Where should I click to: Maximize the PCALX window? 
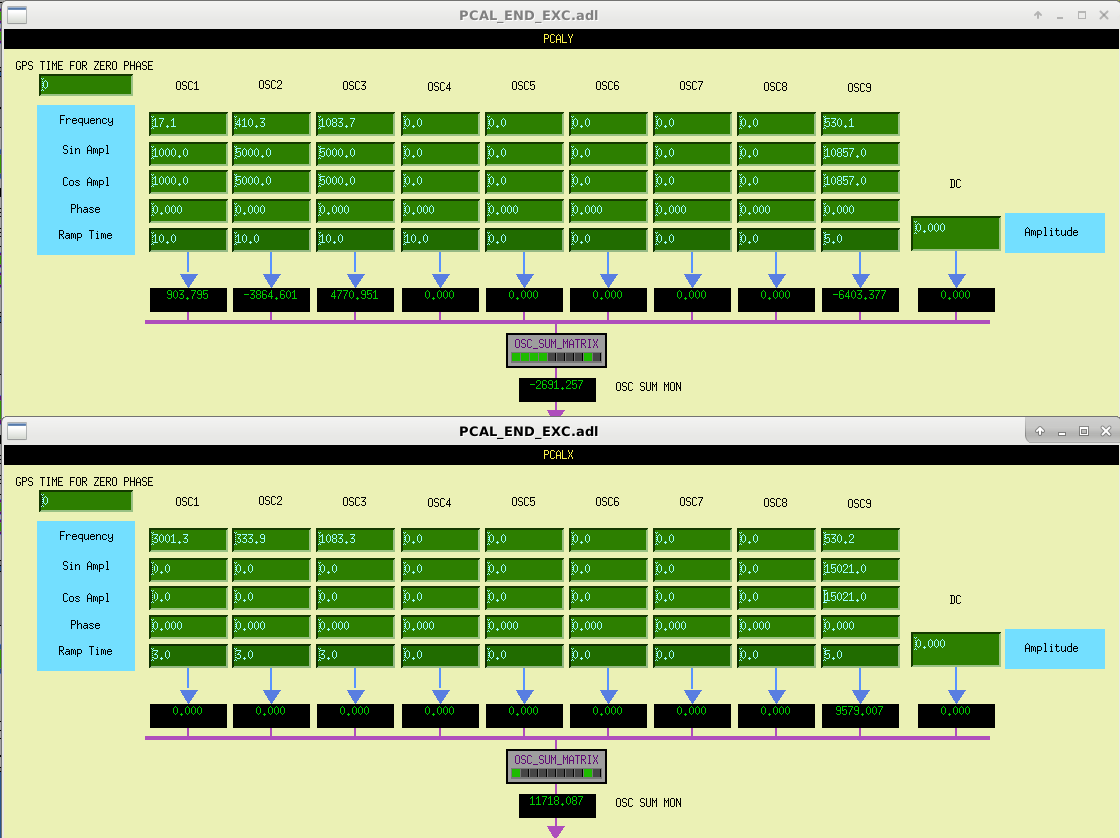point(1083,431)
